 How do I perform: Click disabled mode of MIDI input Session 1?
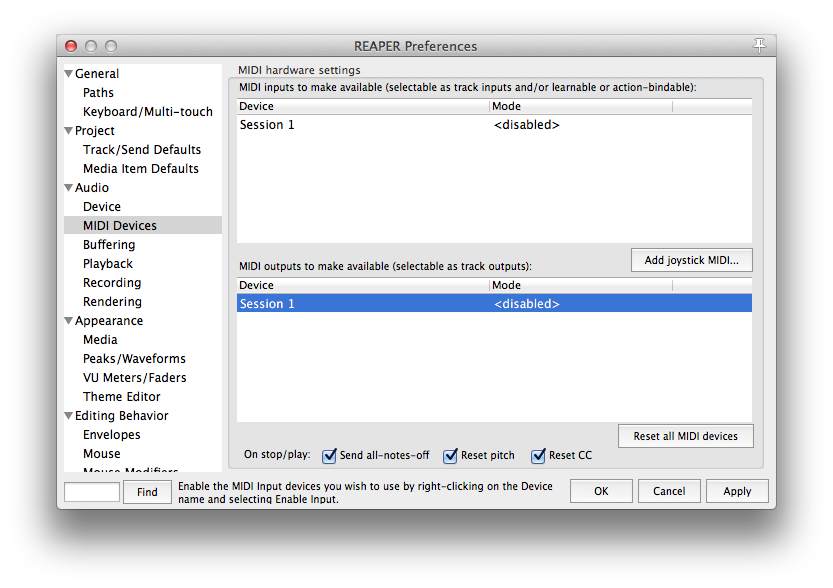click(x=526, y=125)
